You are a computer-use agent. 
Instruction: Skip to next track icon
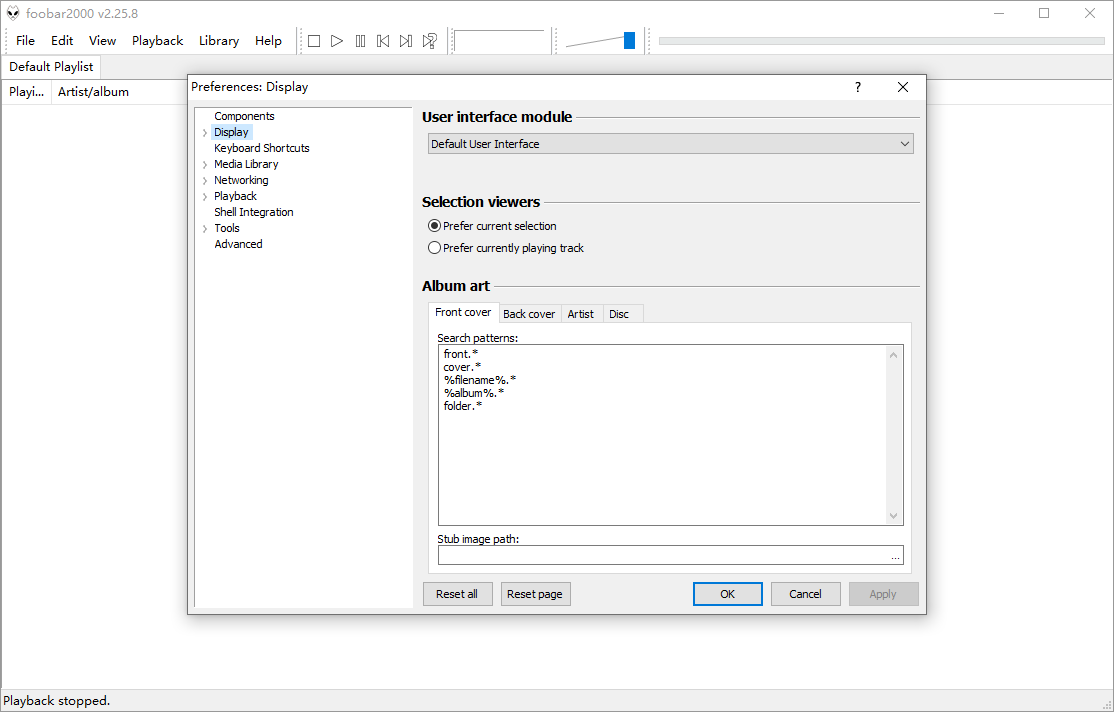point(406,41)
